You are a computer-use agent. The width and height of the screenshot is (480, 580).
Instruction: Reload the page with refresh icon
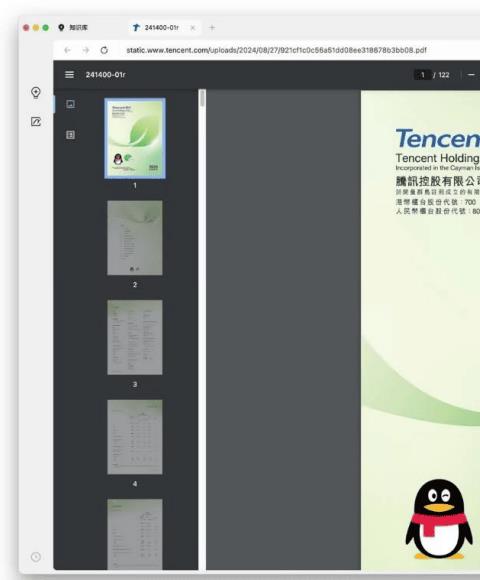(x=104, y=50)
